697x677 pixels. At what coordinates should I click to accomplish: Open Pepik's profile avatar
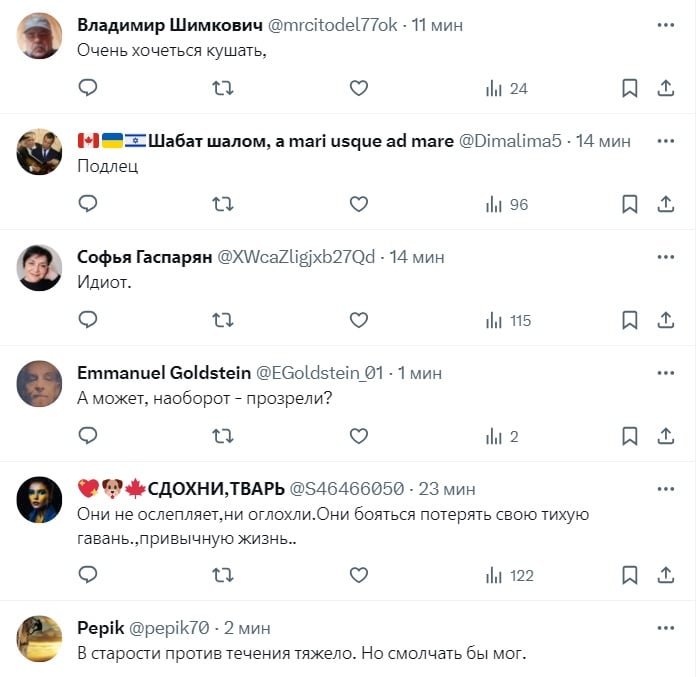[41, 639]
